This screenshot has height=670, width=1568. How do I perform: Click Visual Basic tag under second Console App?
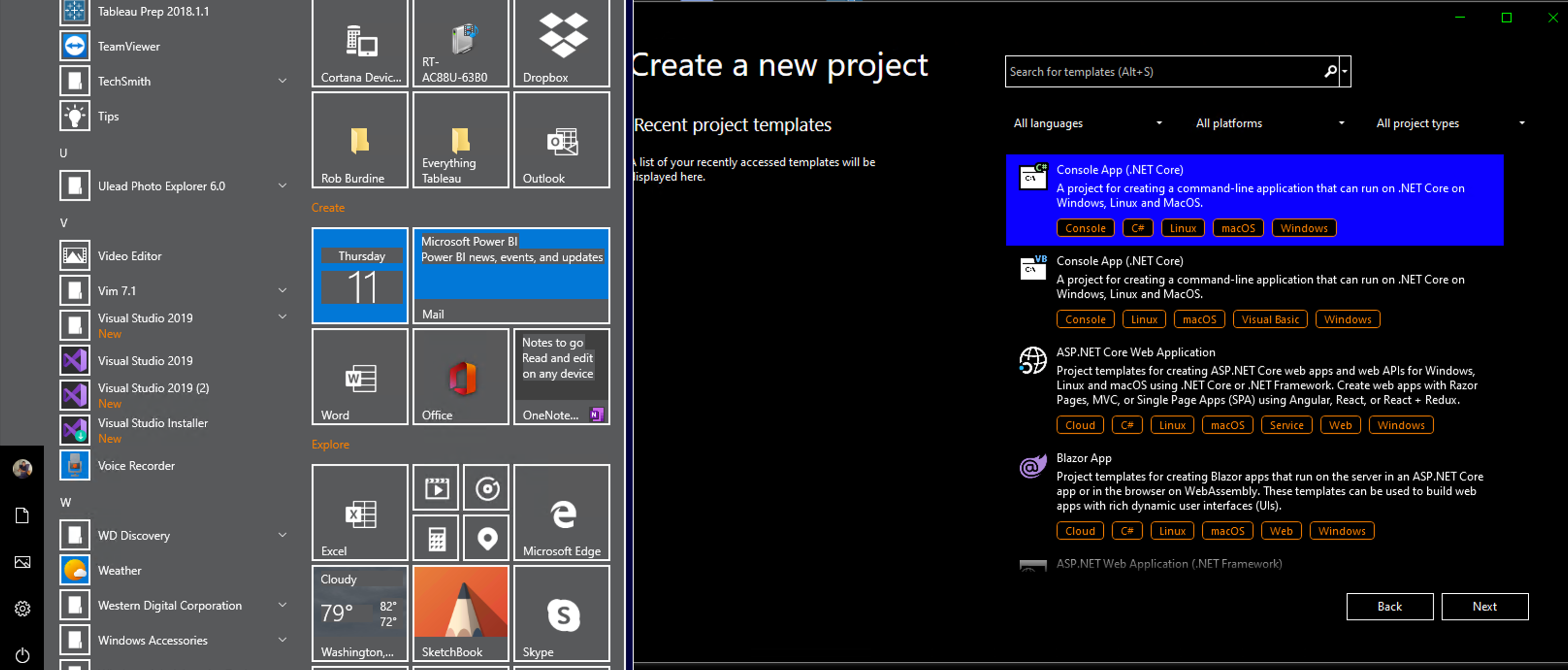pos(1270,319)
